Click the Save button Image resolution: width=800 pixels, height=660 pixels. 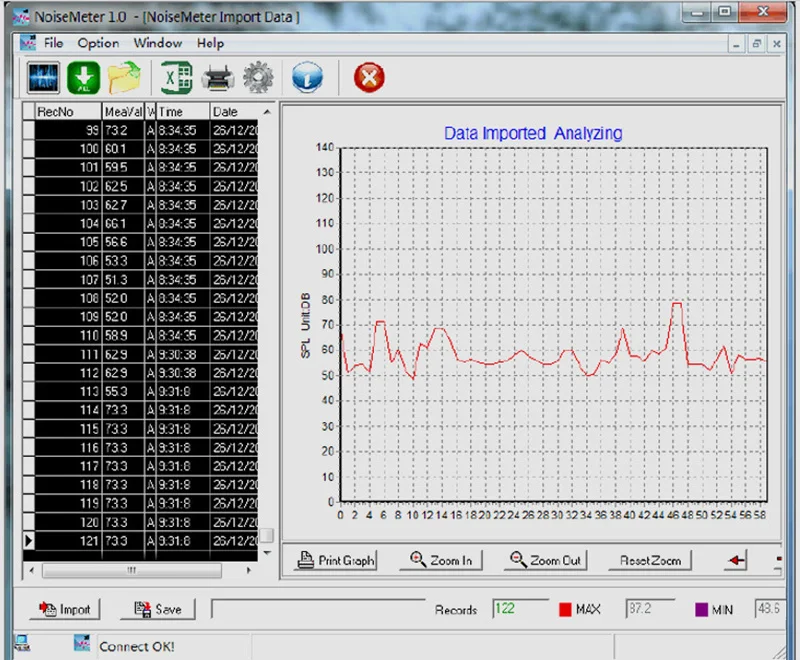pos(158,609)
